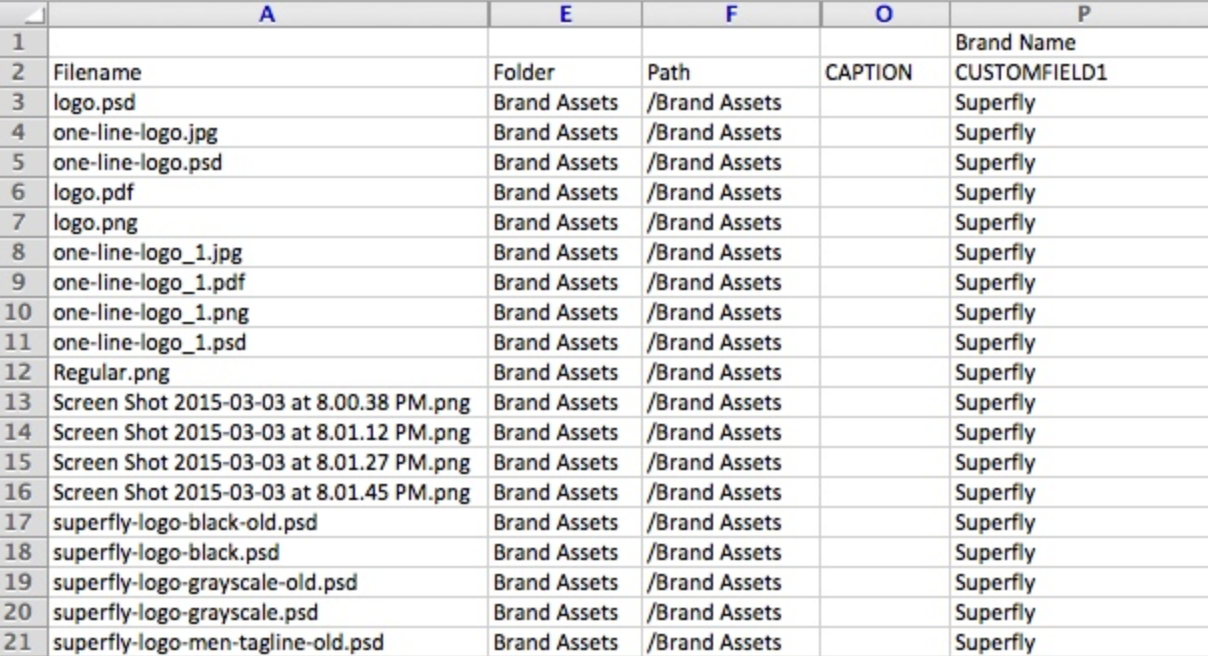Select column F header
Image resolution: width=1208 pixels, height=656 pixels.
731,14
